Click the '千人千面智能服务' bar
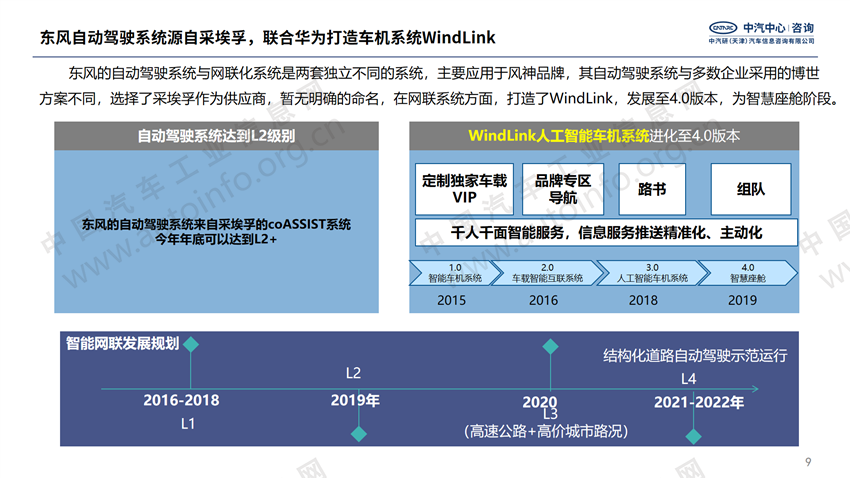The image size is (850, 478). [x=606, y=232]
